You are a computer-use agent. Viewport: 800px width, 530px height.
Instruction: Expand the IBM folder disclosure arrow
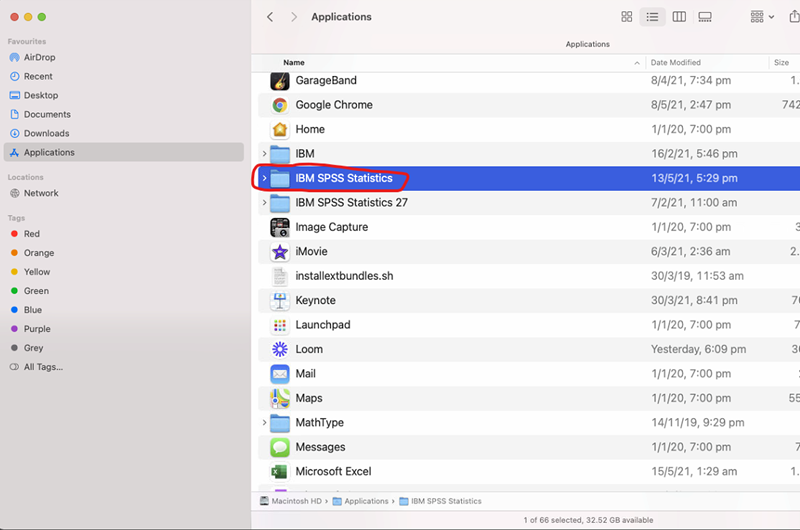(x=264, y=154)
